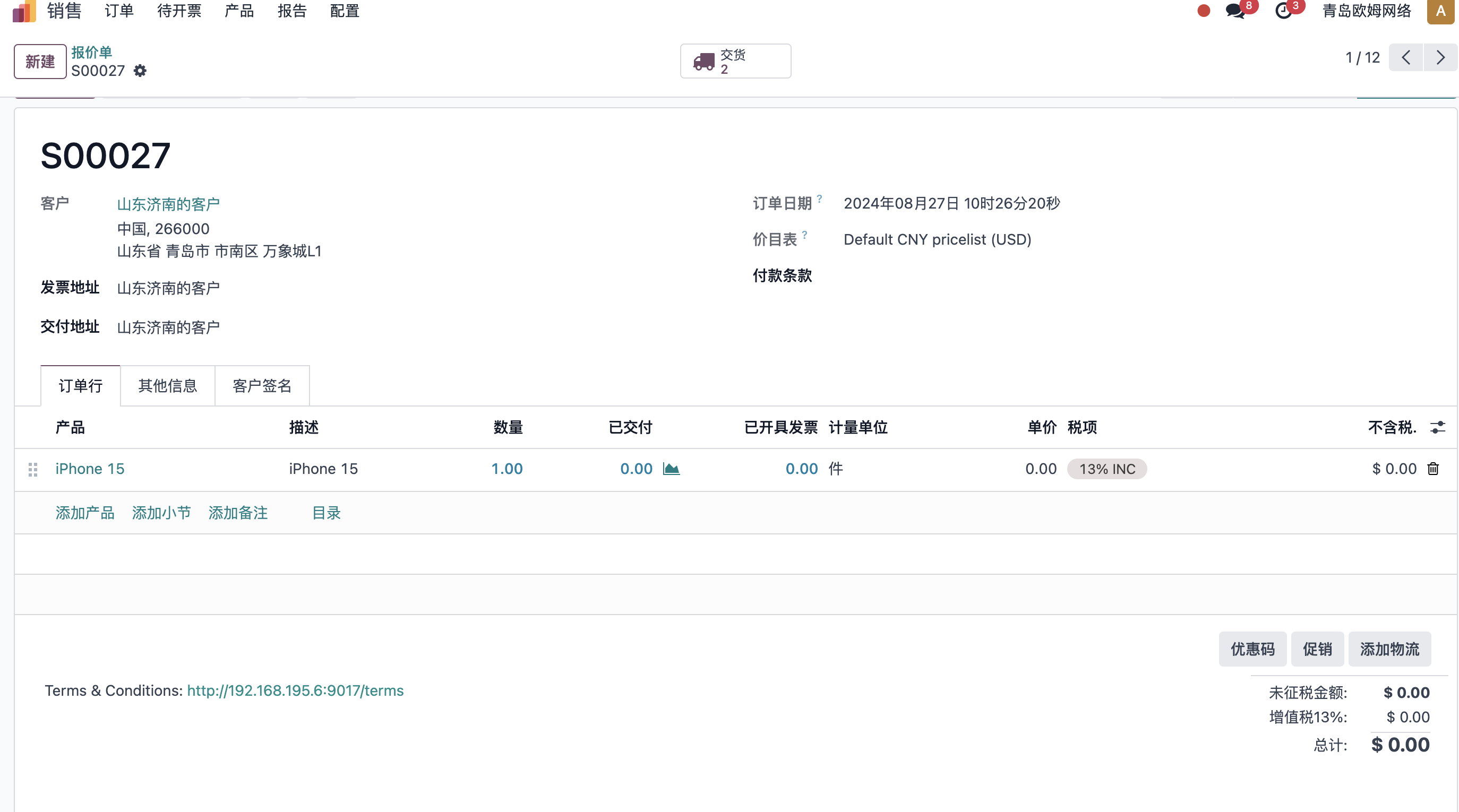The width and height of the screenshot is (1459, 812).
Task: Click the unit of measure 件 cell
Action: (x=835, y=469)
